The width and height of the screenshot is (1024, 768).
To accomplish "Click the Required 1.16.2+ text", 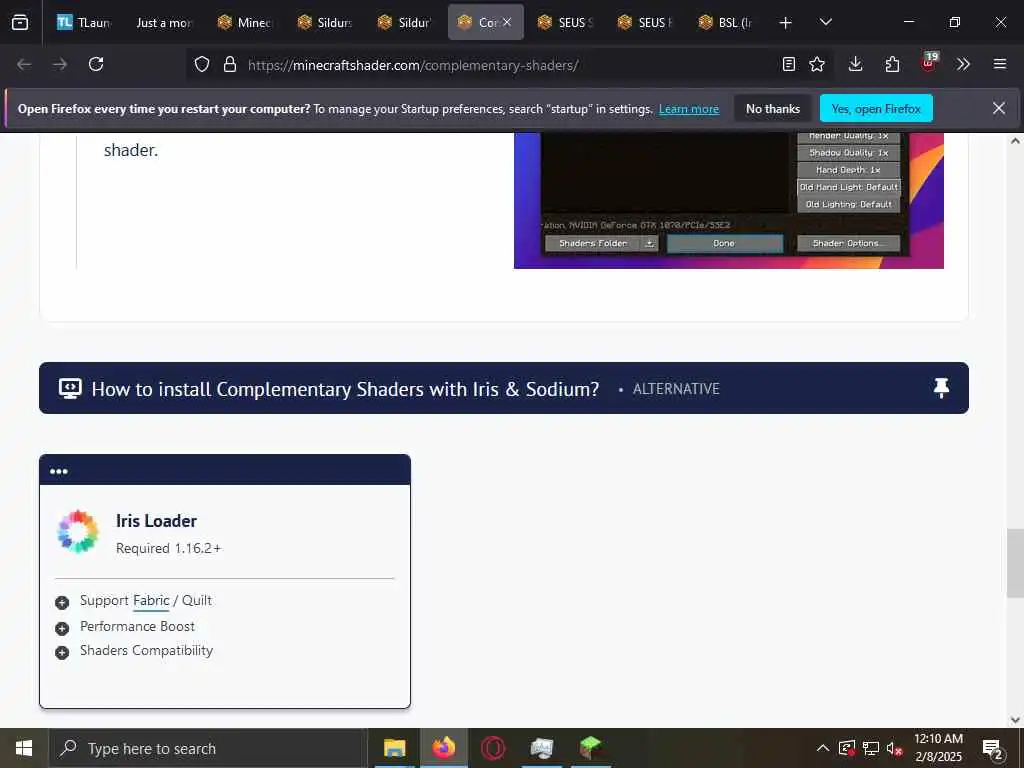I will [x=168, y=548].
